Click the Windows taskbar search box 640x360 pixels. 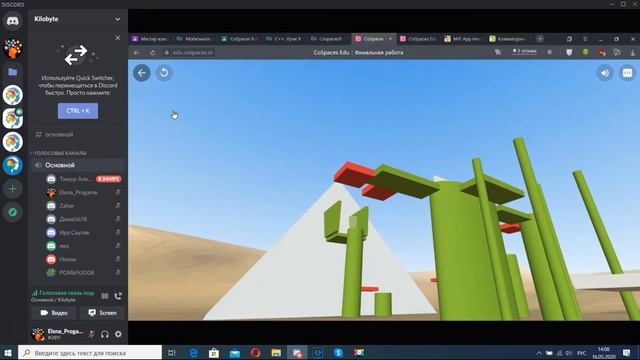click(x=90, y=353)
